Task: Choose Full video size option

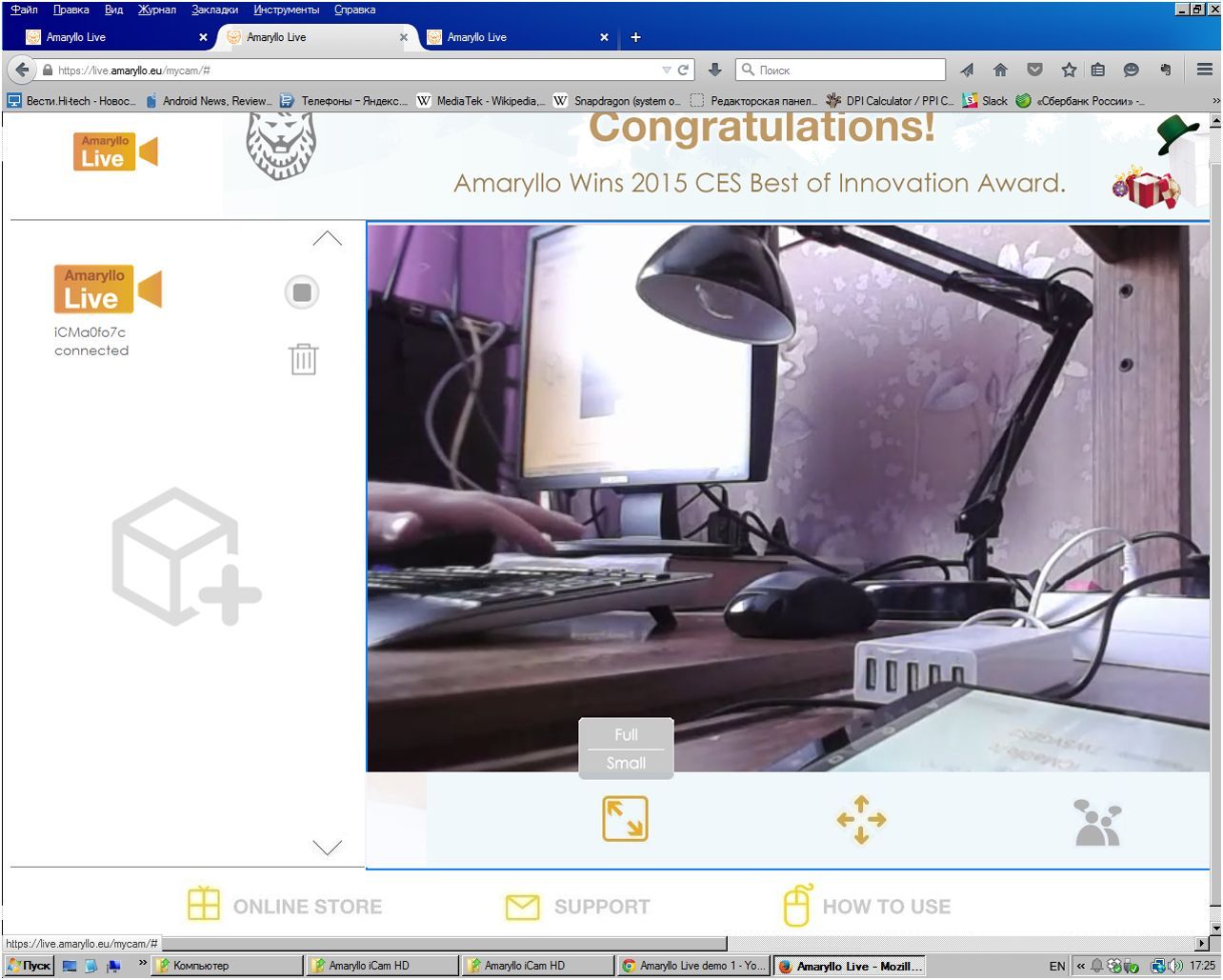Action: click(x=626, y=734)
